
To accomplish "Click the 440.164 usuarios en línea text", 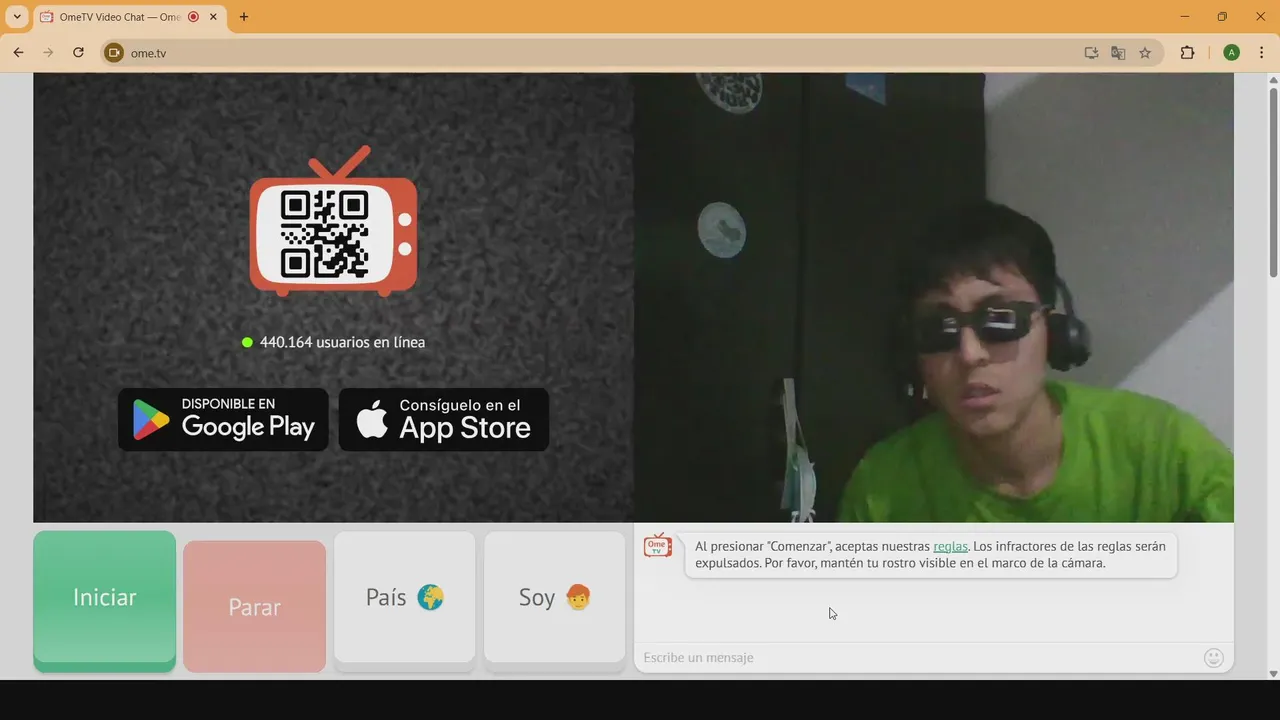I will pos(342,342).
